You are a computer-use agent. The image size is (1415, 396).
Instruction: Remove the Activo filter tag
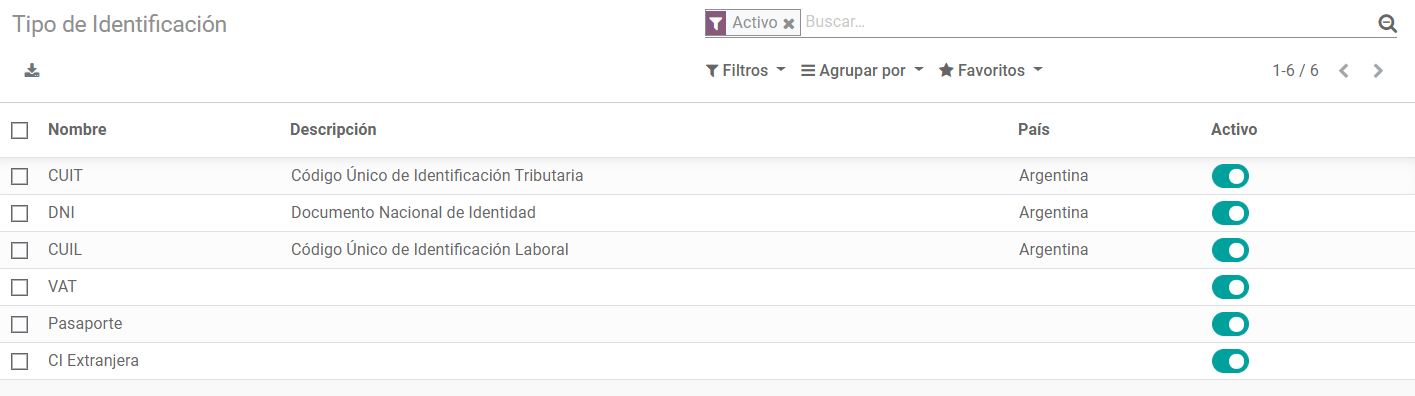(x=789, y=24)
